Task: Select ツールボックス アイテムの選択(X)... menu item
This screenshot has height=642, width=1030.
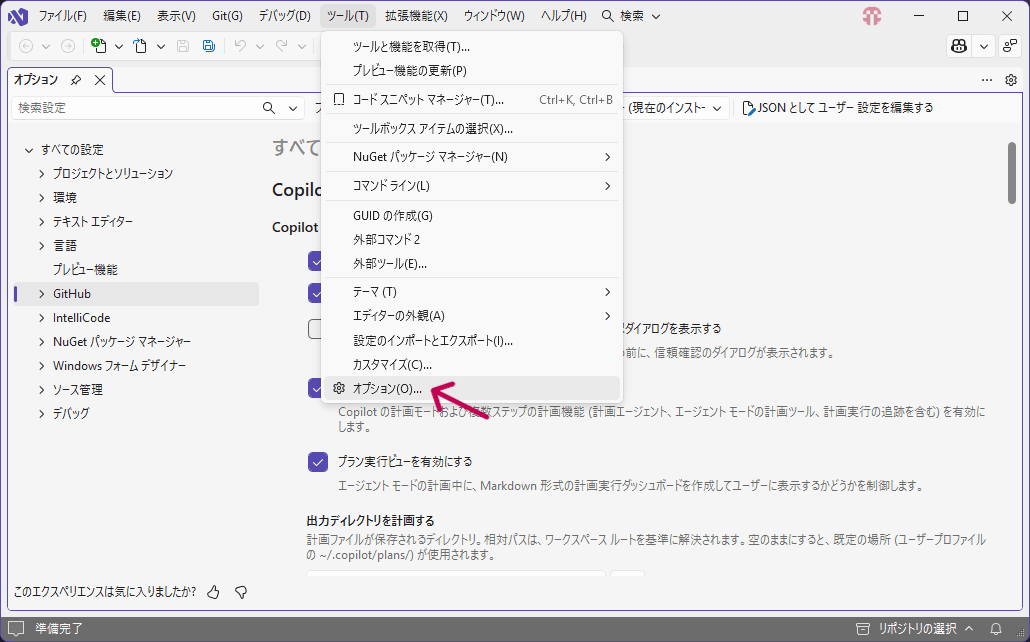Action: coord(472,129)
